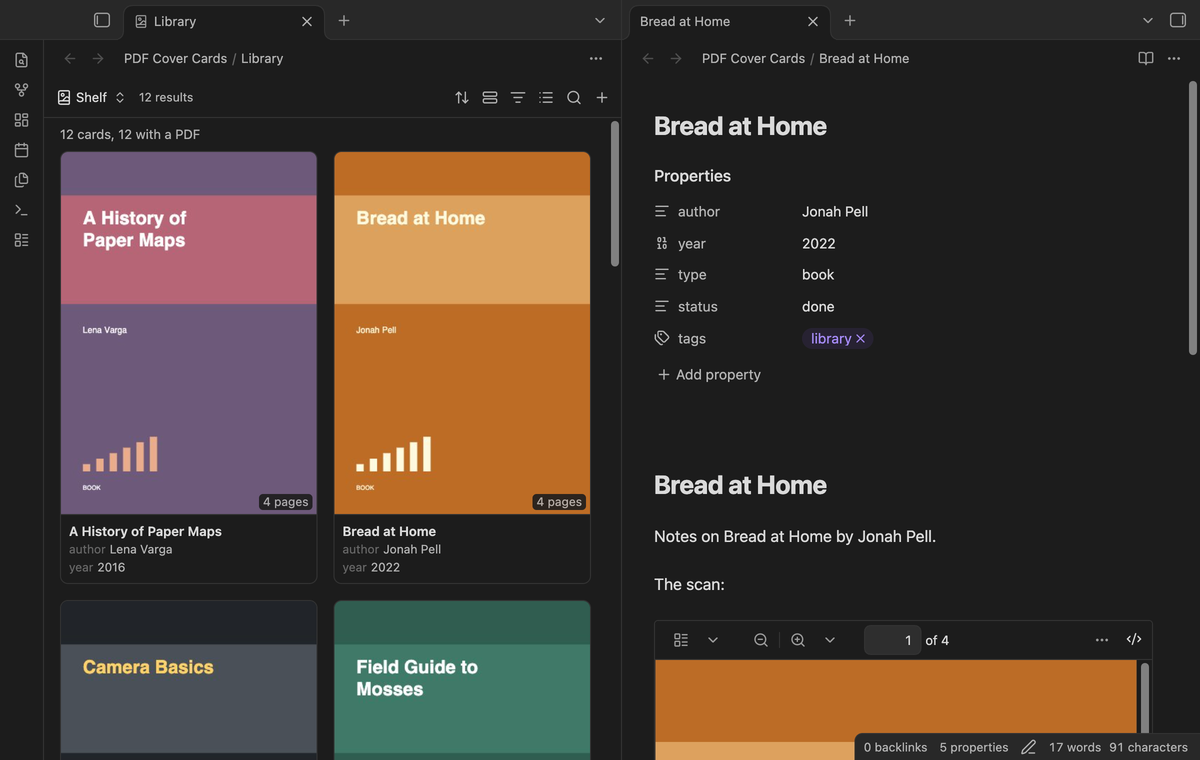Open the properties list icon
This screenshot has height=760, width=1200.
point(546,97)
